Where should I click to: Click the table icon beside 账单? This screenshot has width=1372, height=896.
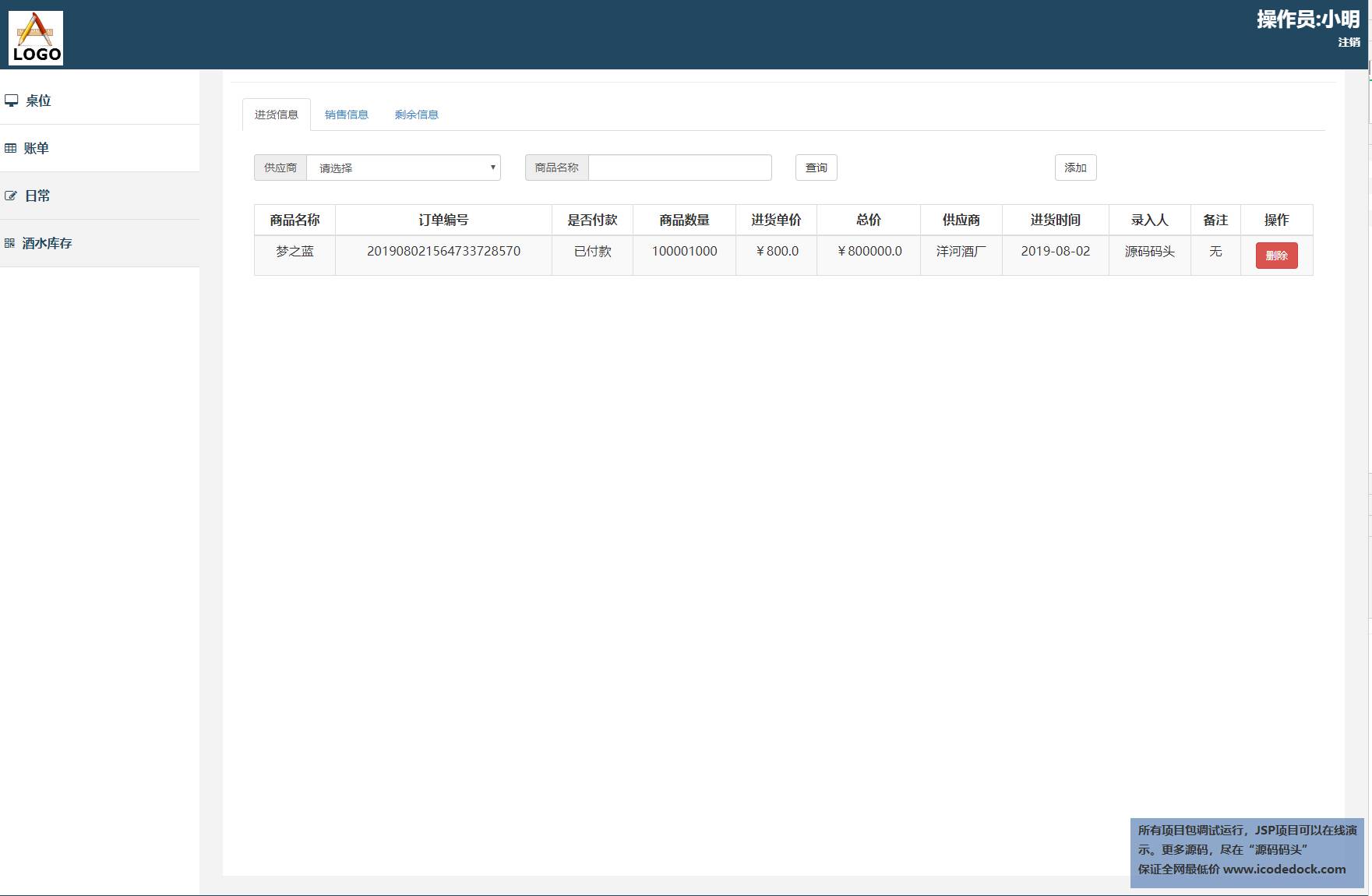click(10, 148)
